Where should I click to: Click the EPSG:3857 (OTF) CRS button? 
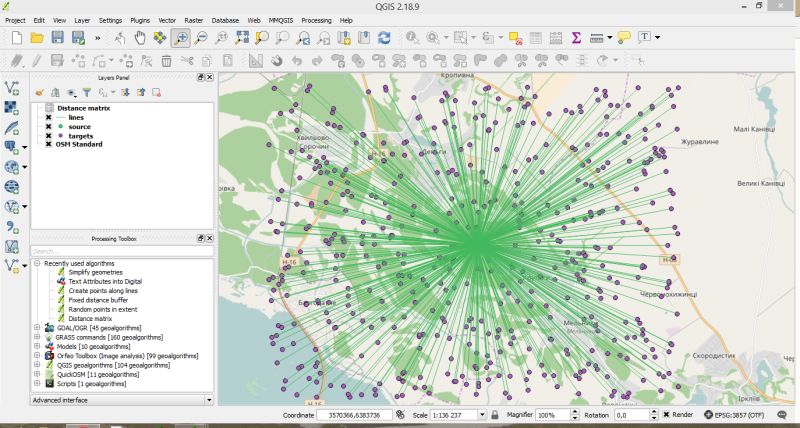tap(734, 415)
